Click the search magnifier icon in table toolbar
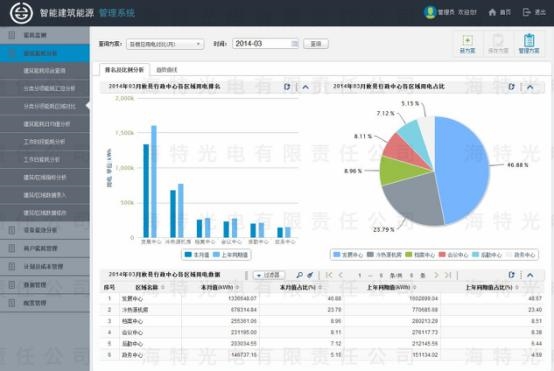554x371 pixels. click(300, 275)
